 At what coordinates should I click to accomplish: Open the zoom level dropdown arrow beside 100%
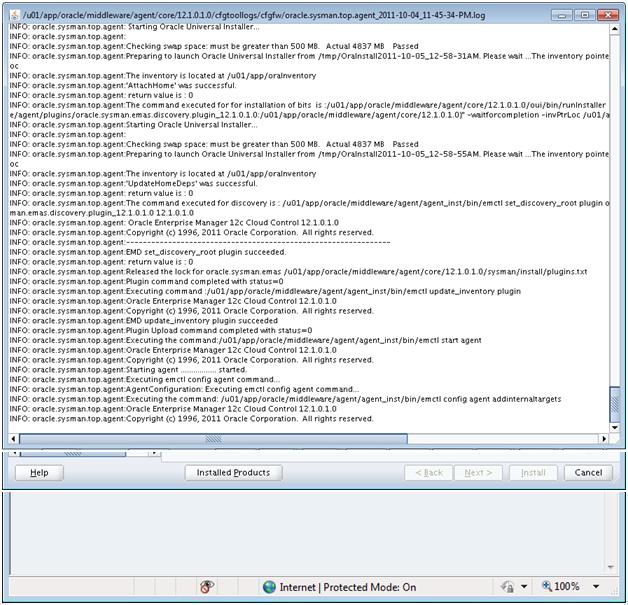[596, 587]
